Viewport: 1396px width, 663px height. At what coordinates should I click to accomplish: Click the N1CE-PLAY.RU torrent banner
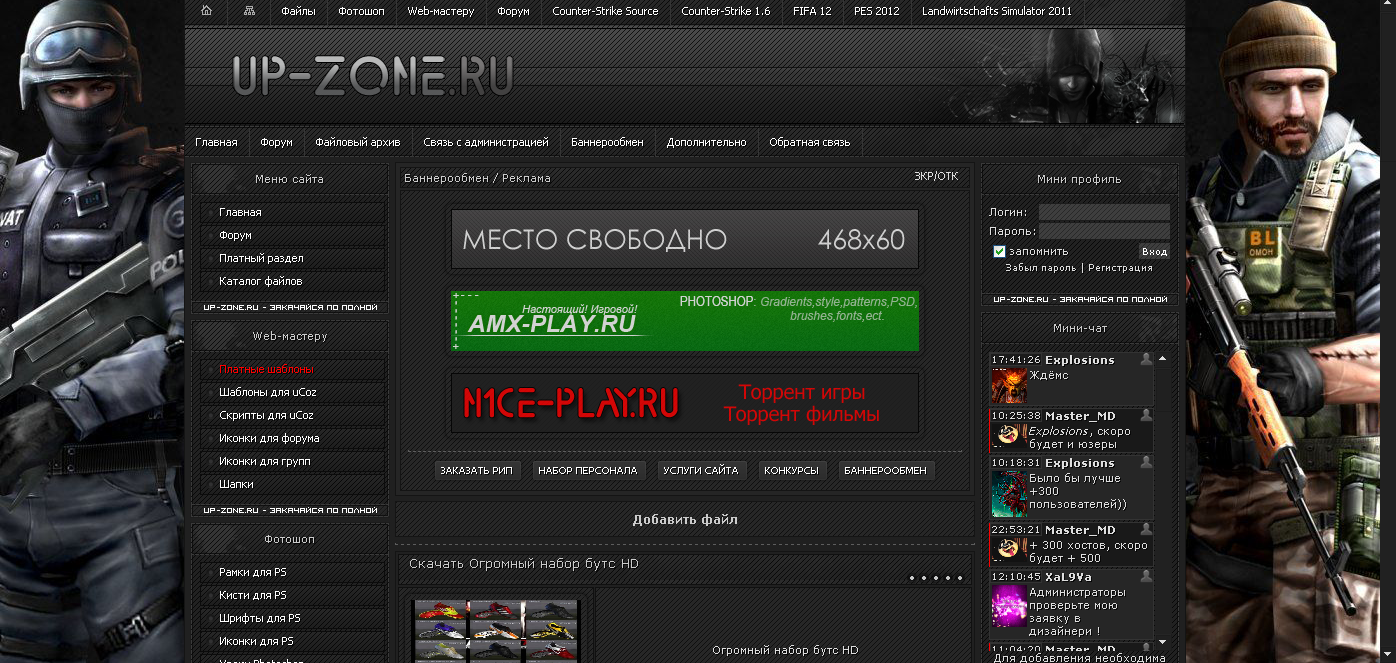coord(685,403)
